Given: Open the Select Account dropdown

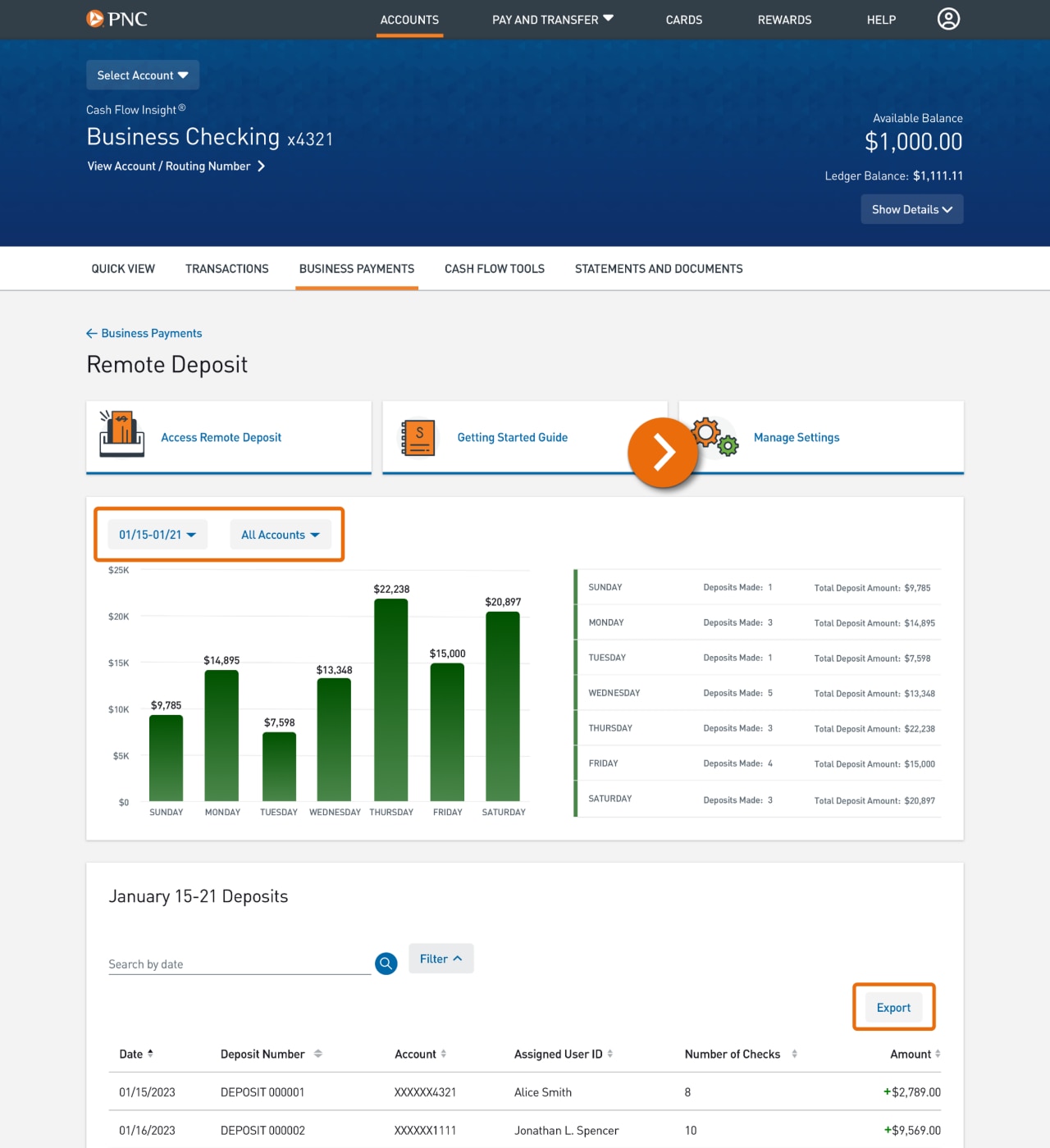Looking at the screenshot, I should coord(142,75).
